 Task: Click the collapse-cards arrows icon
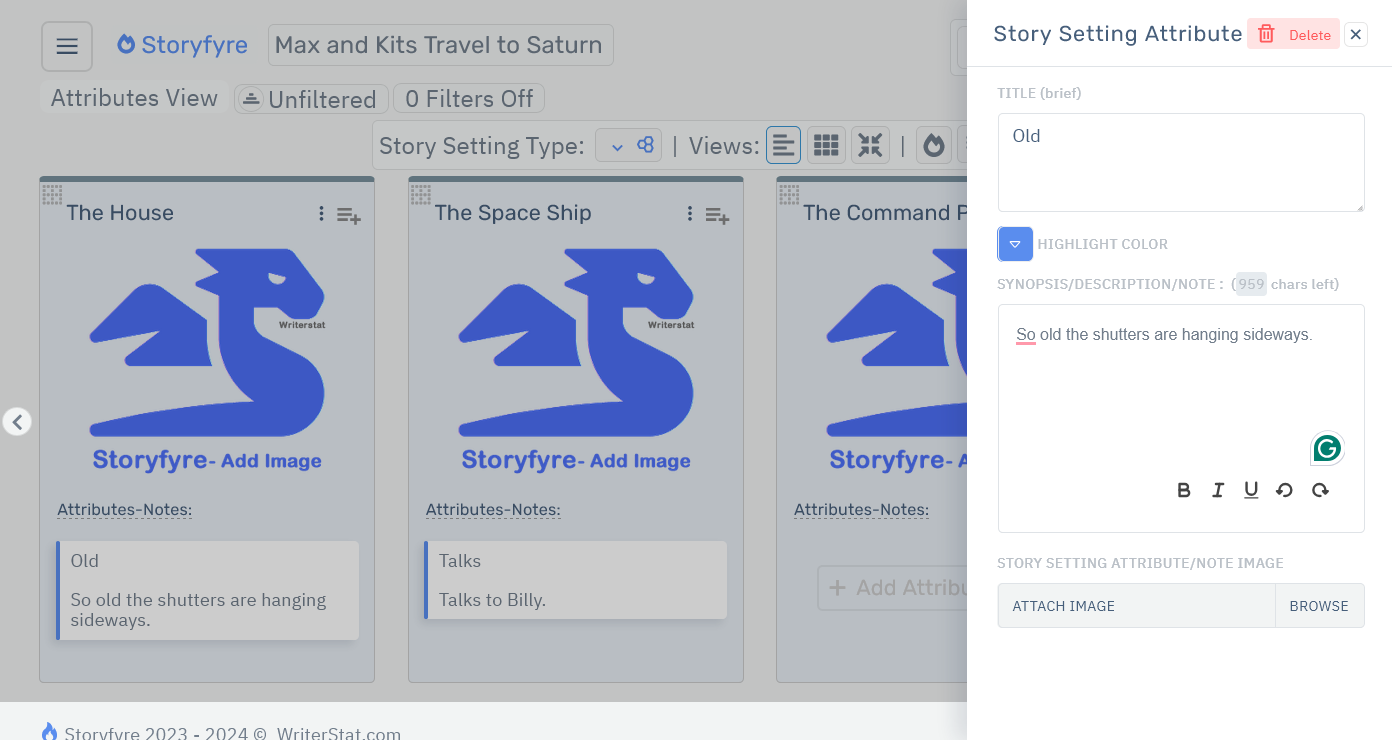tap(869, 144)
